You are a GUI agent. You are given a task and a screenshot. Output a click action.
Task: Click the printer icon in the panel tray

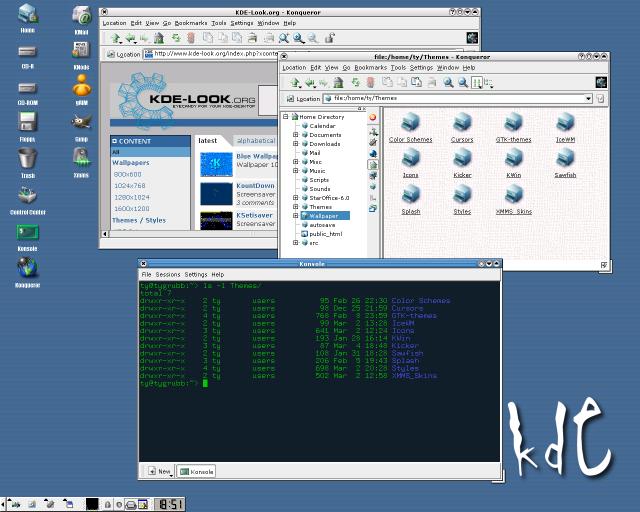(131, 505)
